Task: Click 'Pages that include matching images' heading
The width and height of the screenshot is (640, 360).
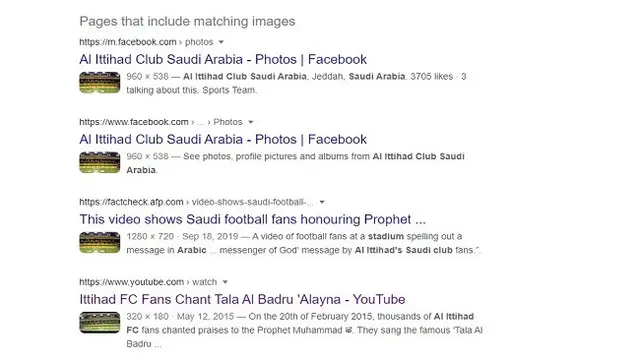Action: (187, 21)
